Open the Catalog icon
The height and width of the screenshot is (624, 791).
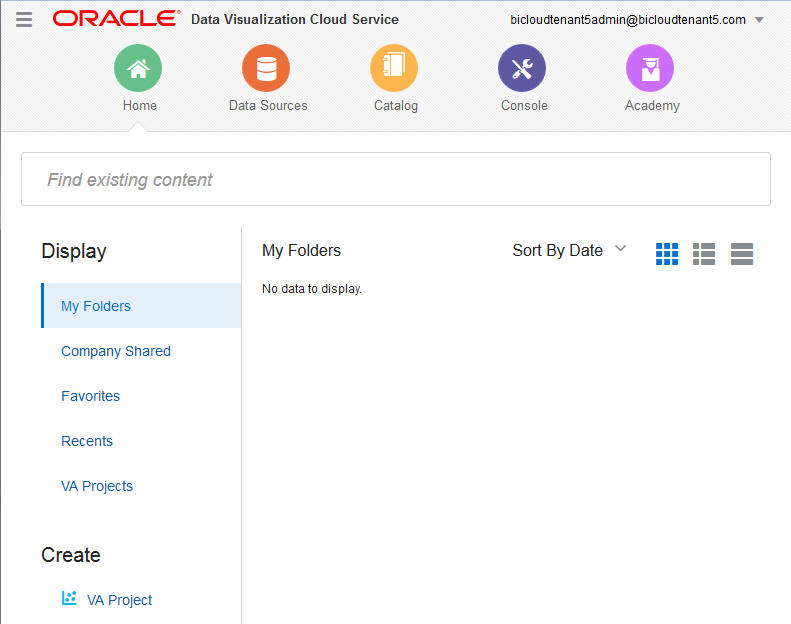click(394, 68)
